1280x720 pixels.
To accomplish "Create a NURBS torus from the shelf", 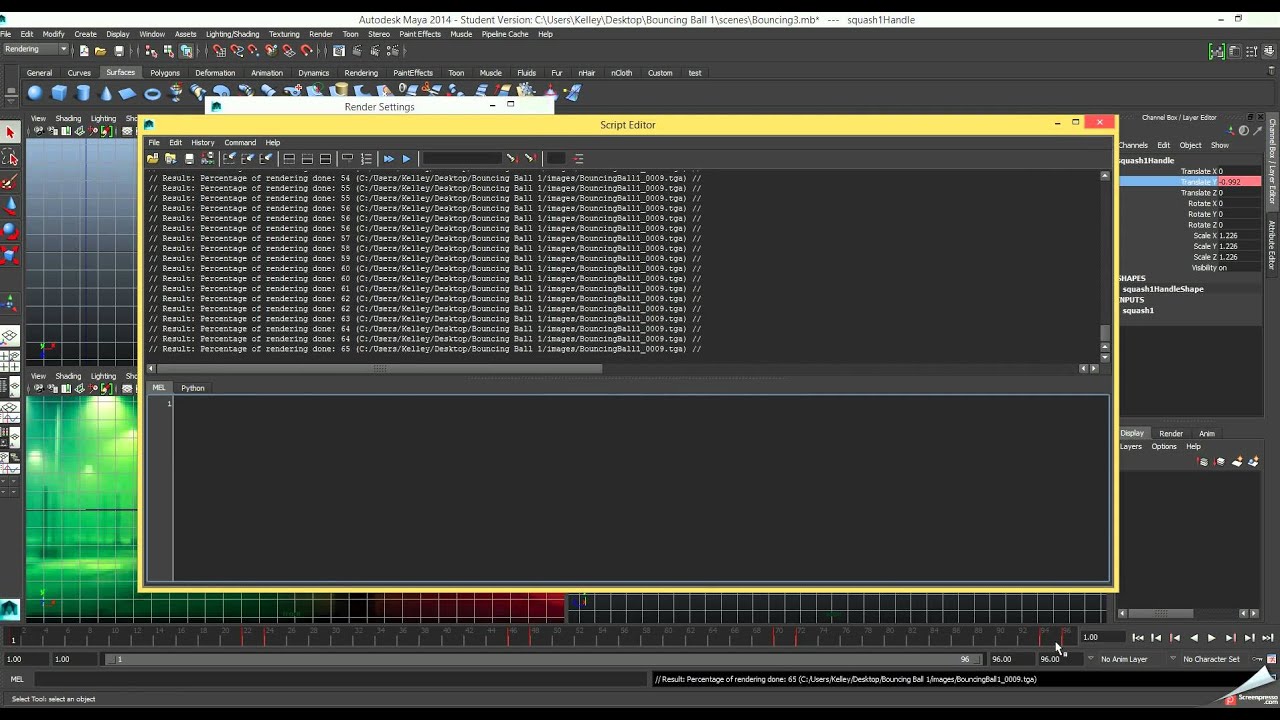I will [x=152, y=93].
